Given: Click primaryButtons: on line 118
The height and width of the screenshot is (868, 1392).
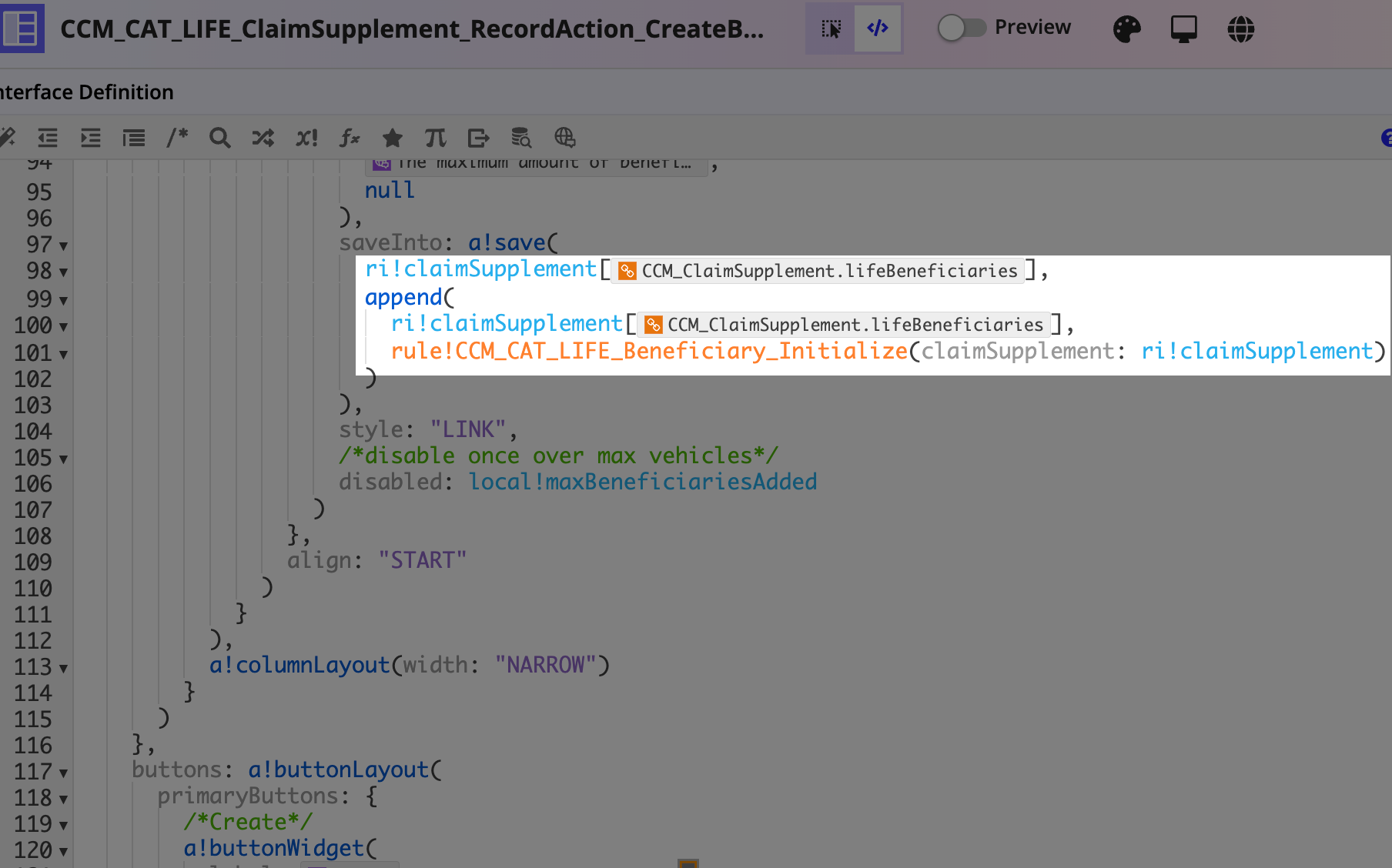Looking at the screenshot, I should click(253, 796).
